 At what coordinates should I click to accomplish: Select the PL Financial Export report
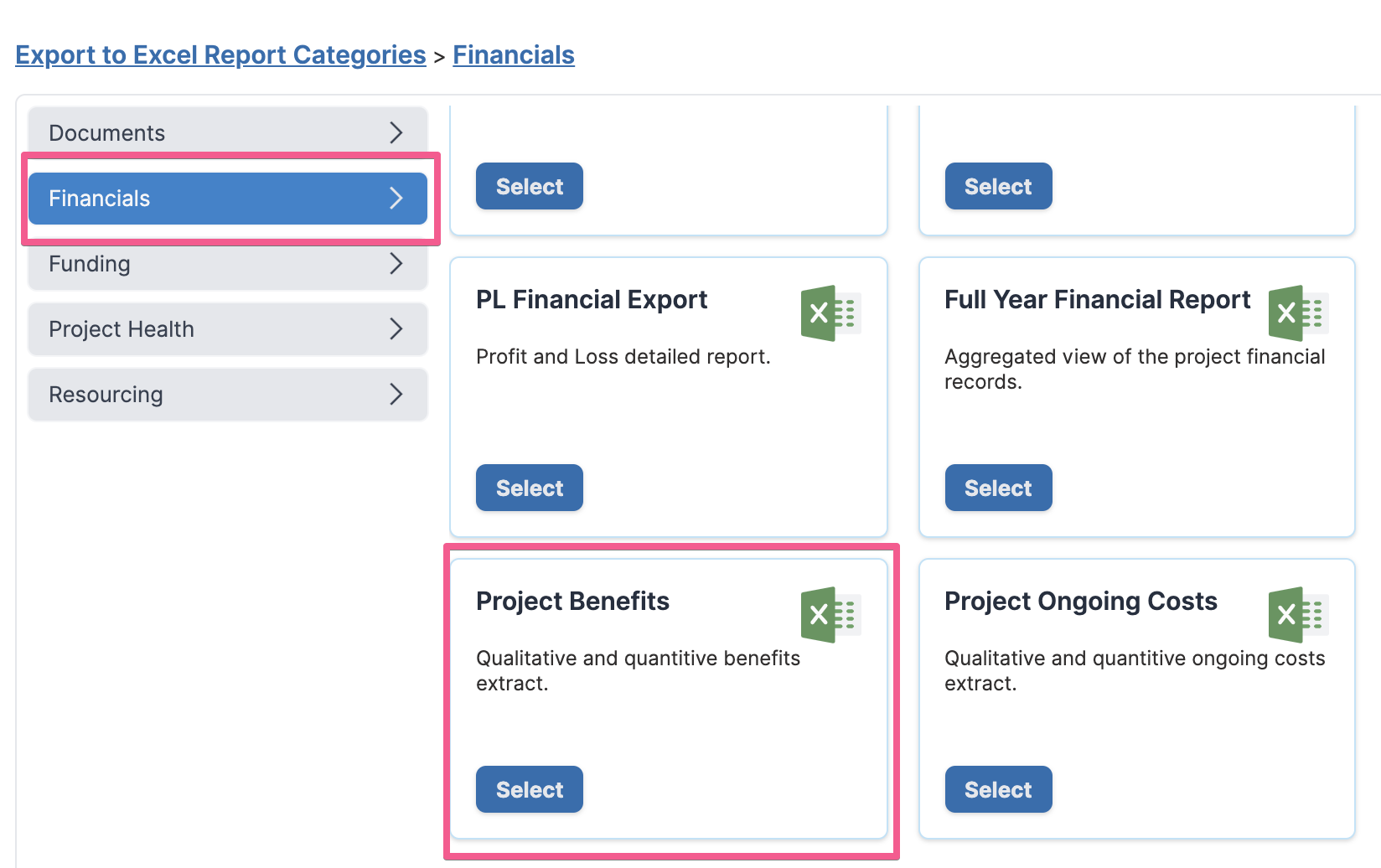click(530, 488)
